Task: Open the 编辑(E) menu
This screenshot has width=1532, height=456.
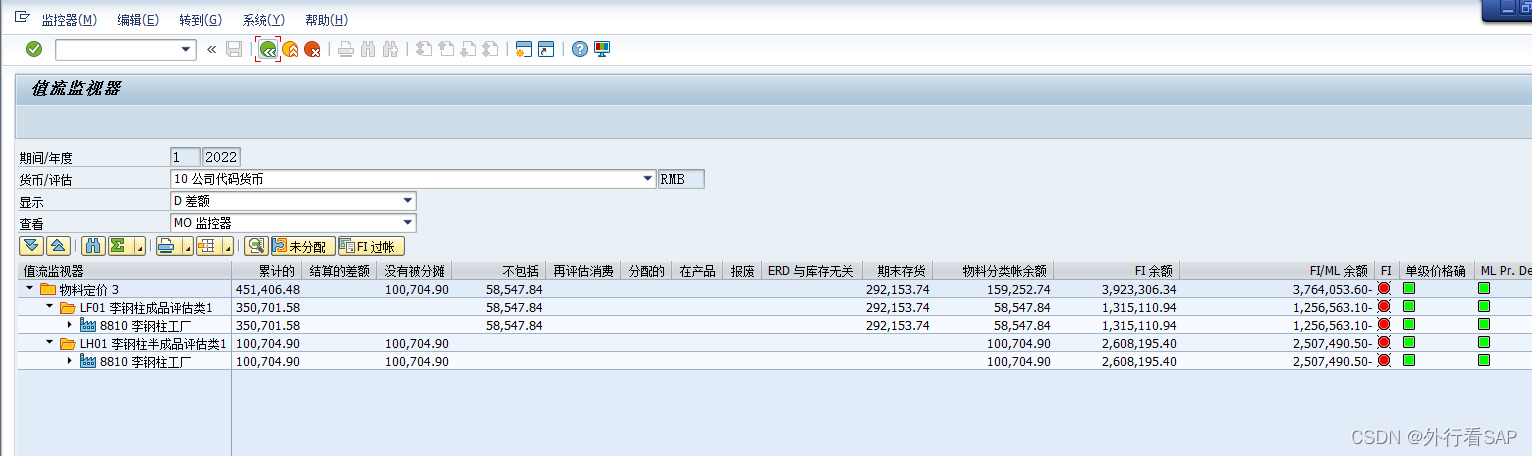Action: [138, 20]
